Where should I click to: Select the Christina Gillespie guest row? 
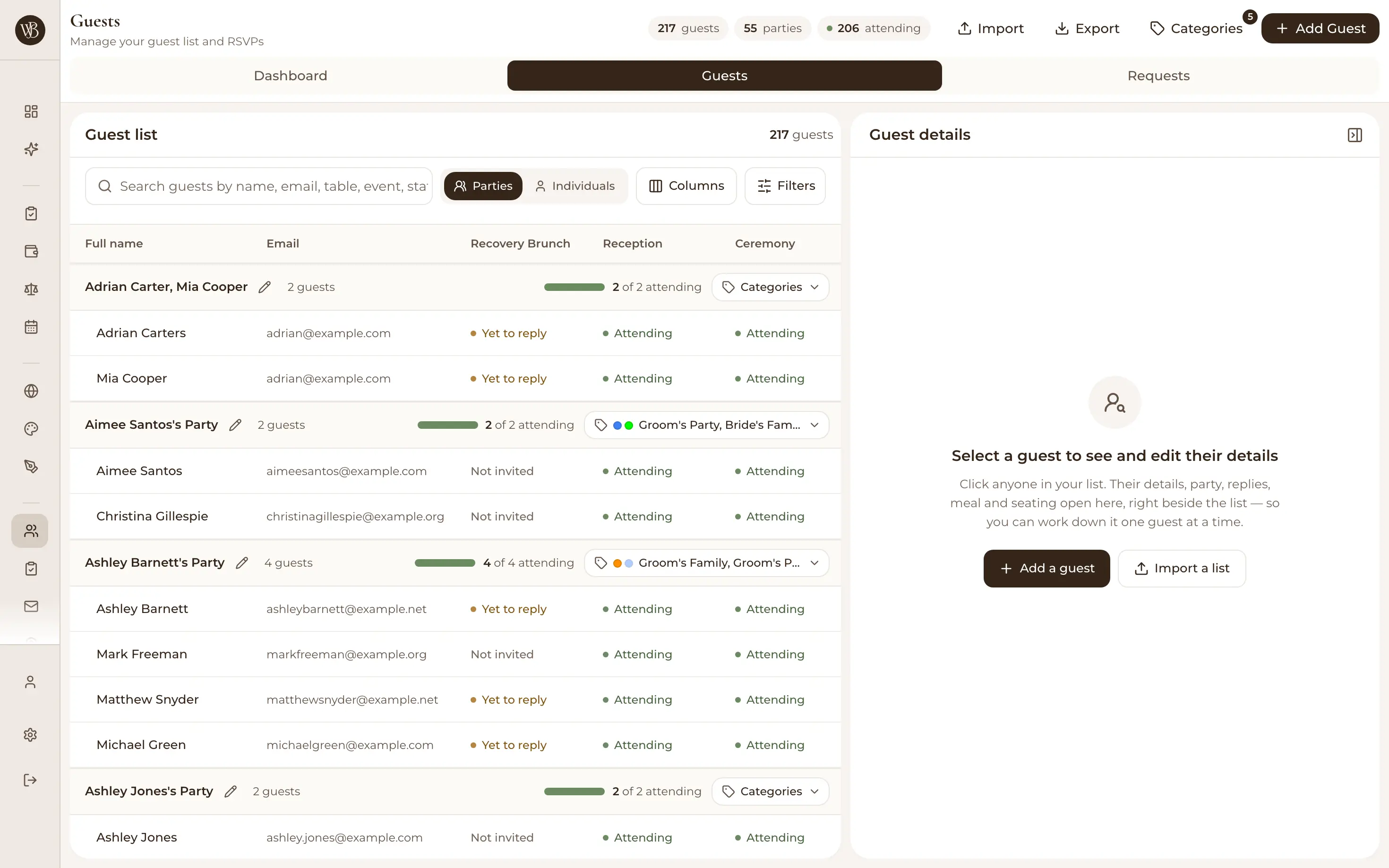point(455,517)
